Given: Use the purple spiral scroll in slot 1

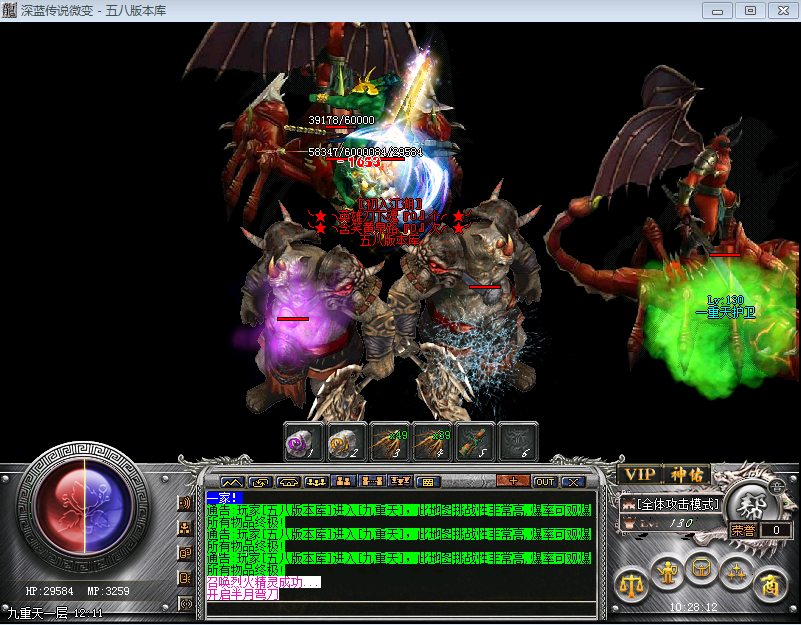Looking at the screenshot, I should [x=304, y=442].
